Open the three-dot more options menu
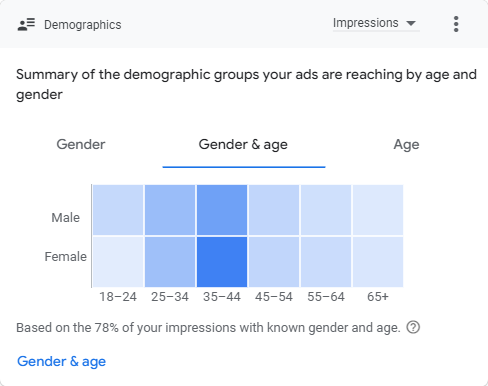The width and height of the screenshot is (488, 386). pos(456,24)
